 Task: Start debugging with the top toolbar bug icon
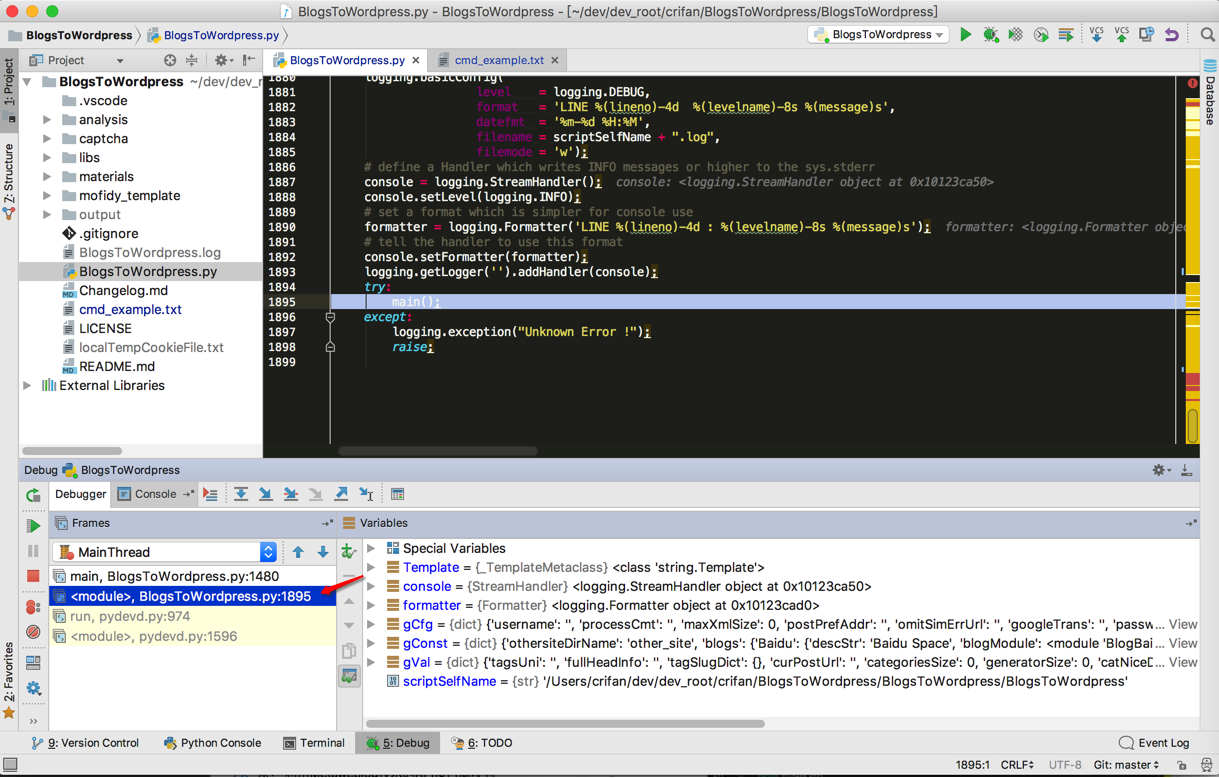click(990, 35)
